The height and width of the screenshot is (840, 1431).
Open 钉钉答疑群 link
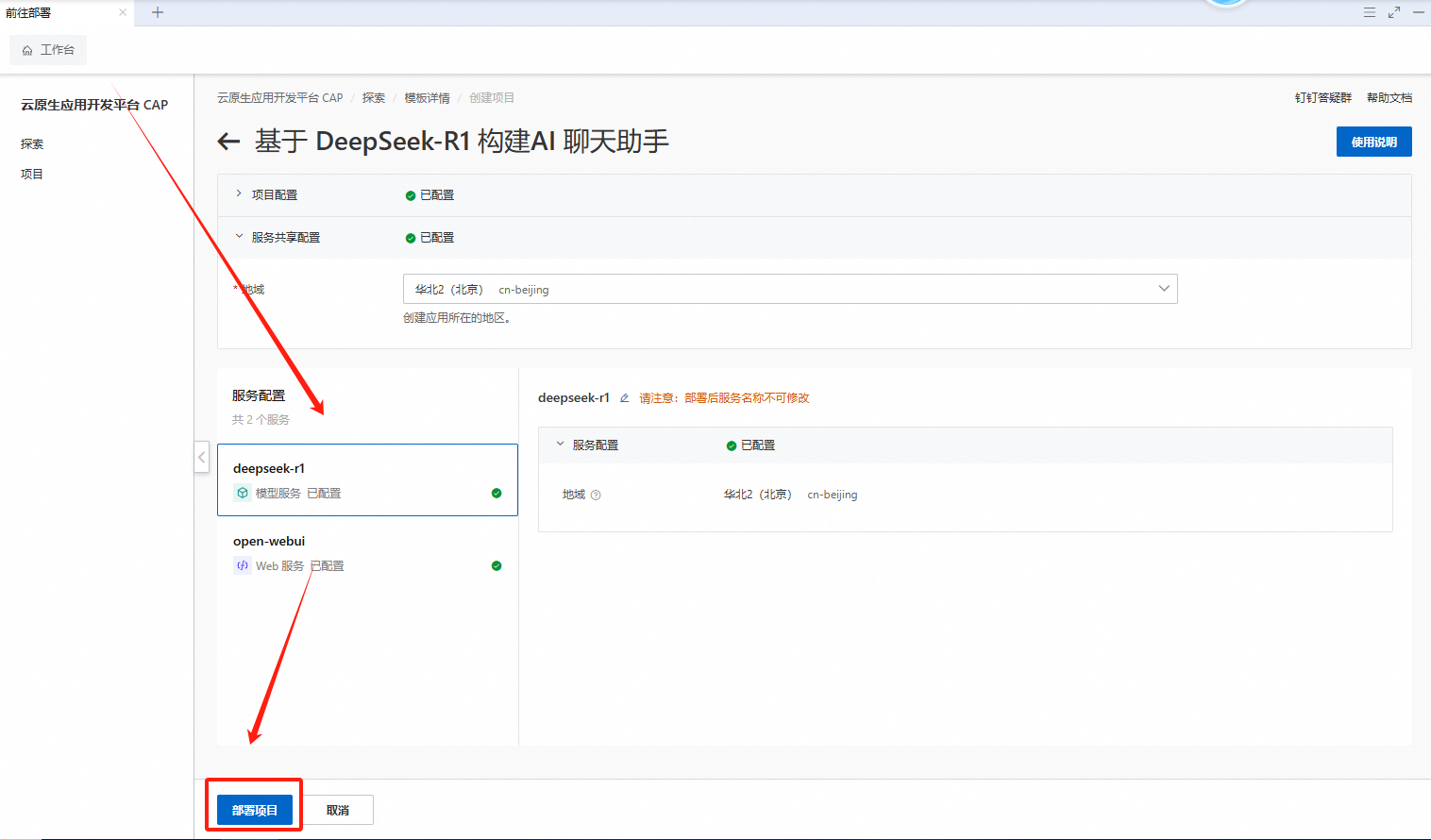[x=1323, y=98]
